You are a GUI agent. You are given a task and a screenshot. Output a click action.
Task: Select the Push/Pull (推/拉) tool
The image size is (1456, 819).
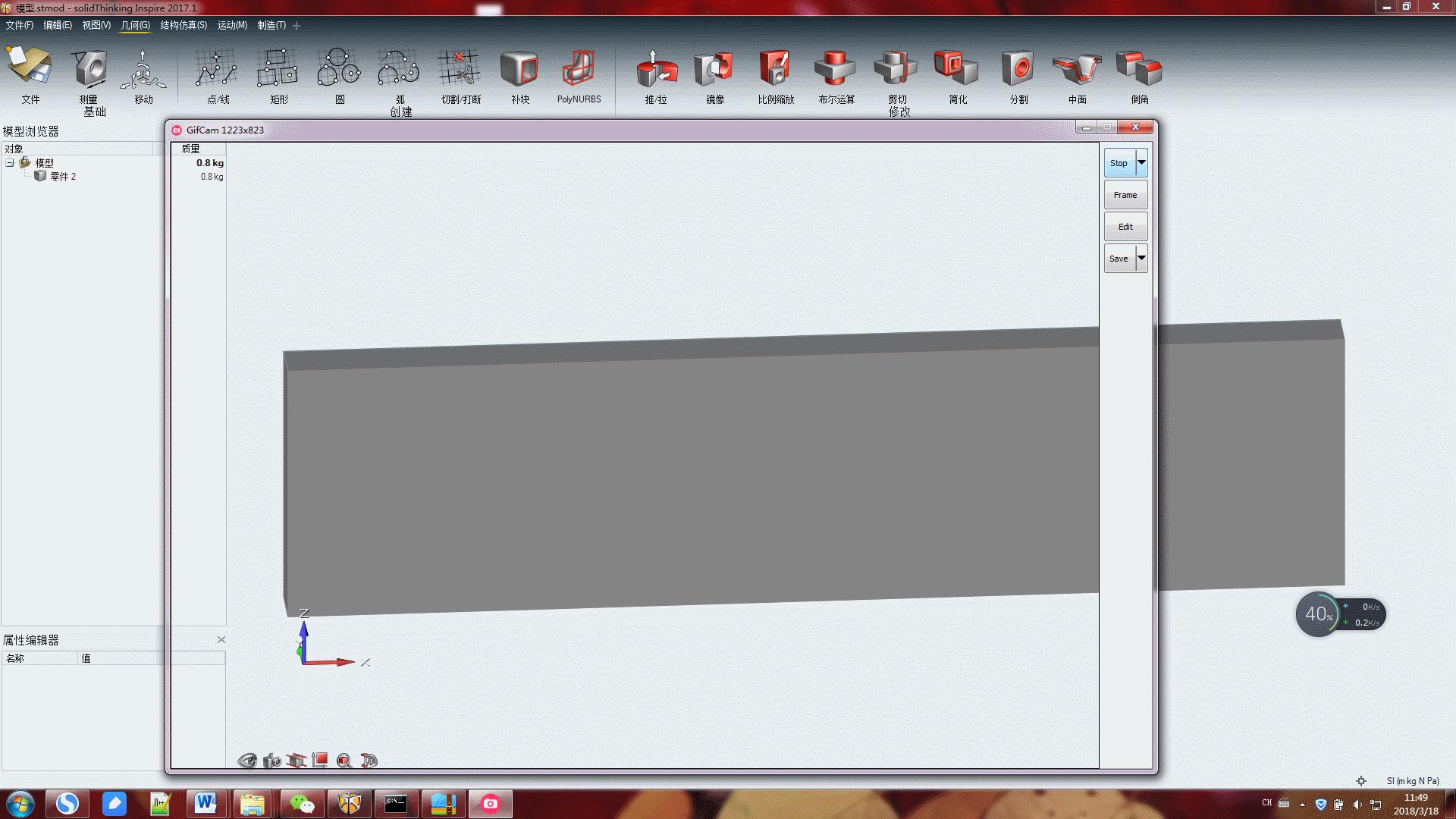655,70
